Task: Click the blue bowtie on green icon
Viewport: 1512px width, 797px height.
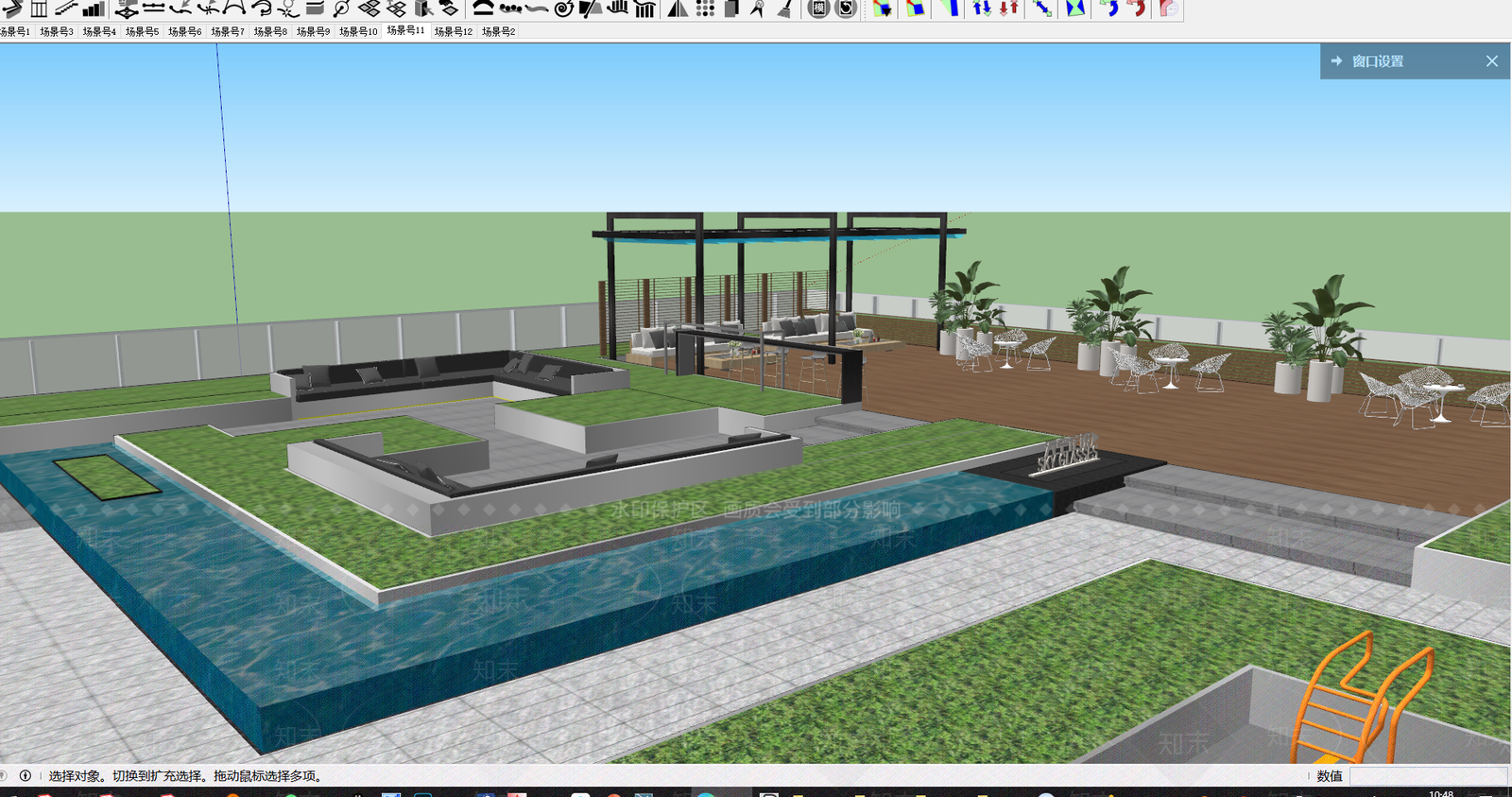Action: click(x=1075, y=9)
